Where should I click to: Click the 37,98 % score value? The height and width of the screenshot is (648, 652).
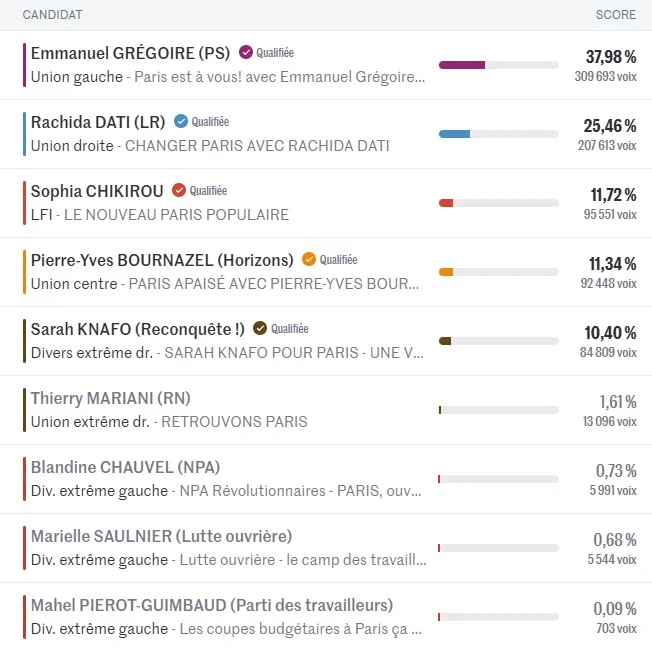click(610, 56)
